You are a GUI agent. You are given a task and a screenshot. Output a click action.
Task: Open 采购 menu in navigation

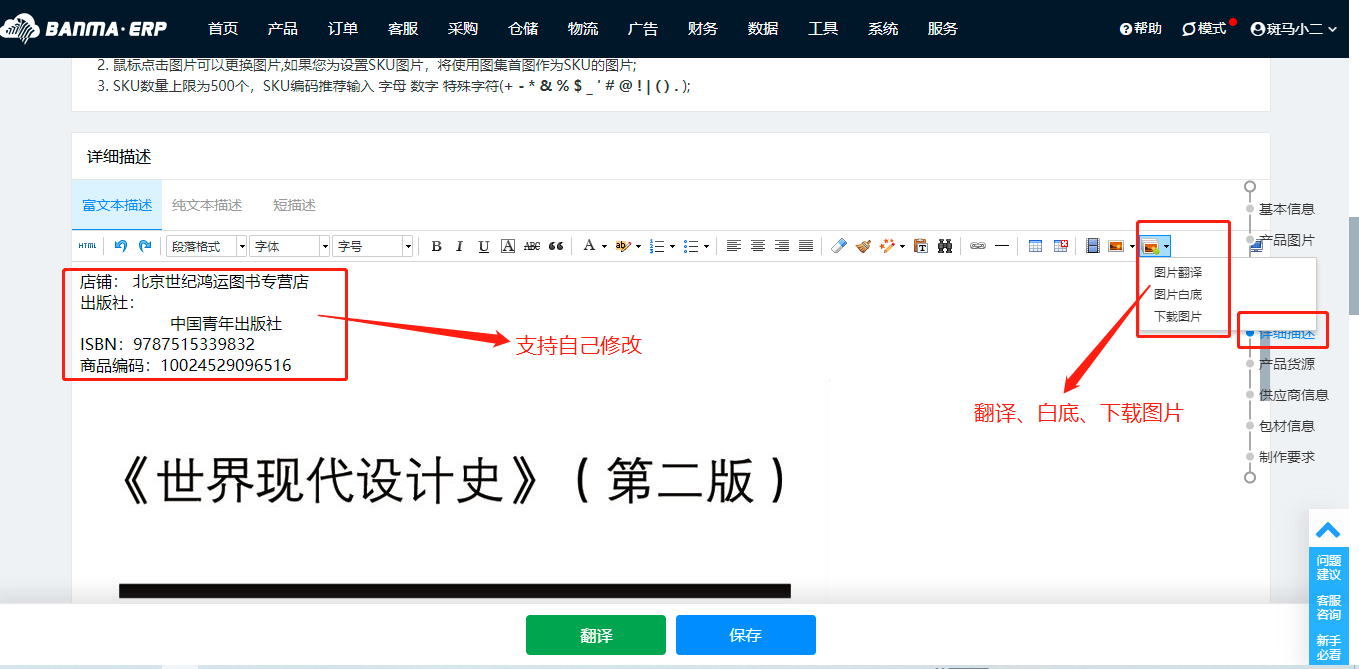(x=463, y=29)
